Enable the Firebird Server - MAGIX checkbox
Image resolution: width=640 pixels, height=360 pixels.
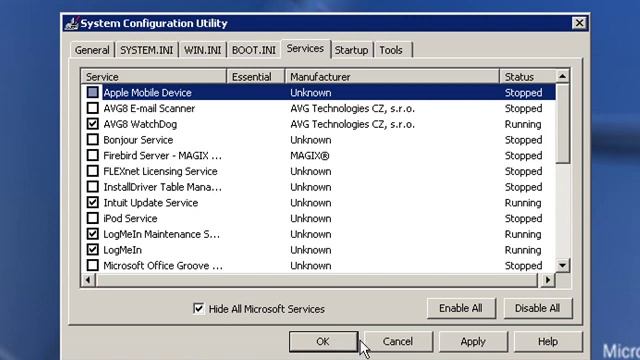pos(93,155)
